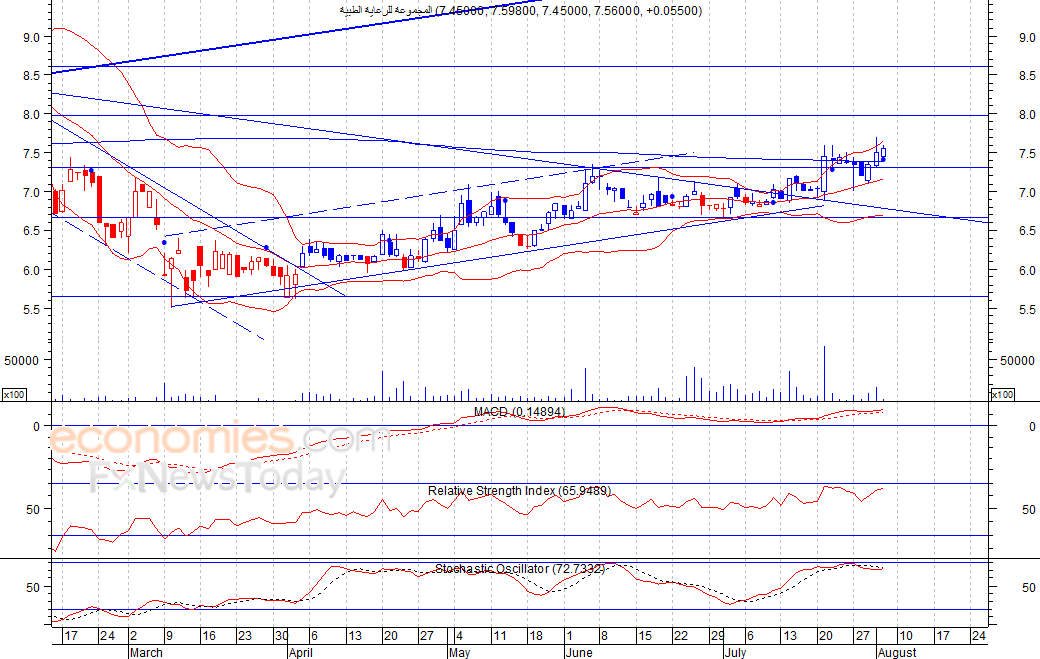Open the FxNewsToday watermark logo
This screenshot has height=659, width=1040.
click(x=216, y=479)
